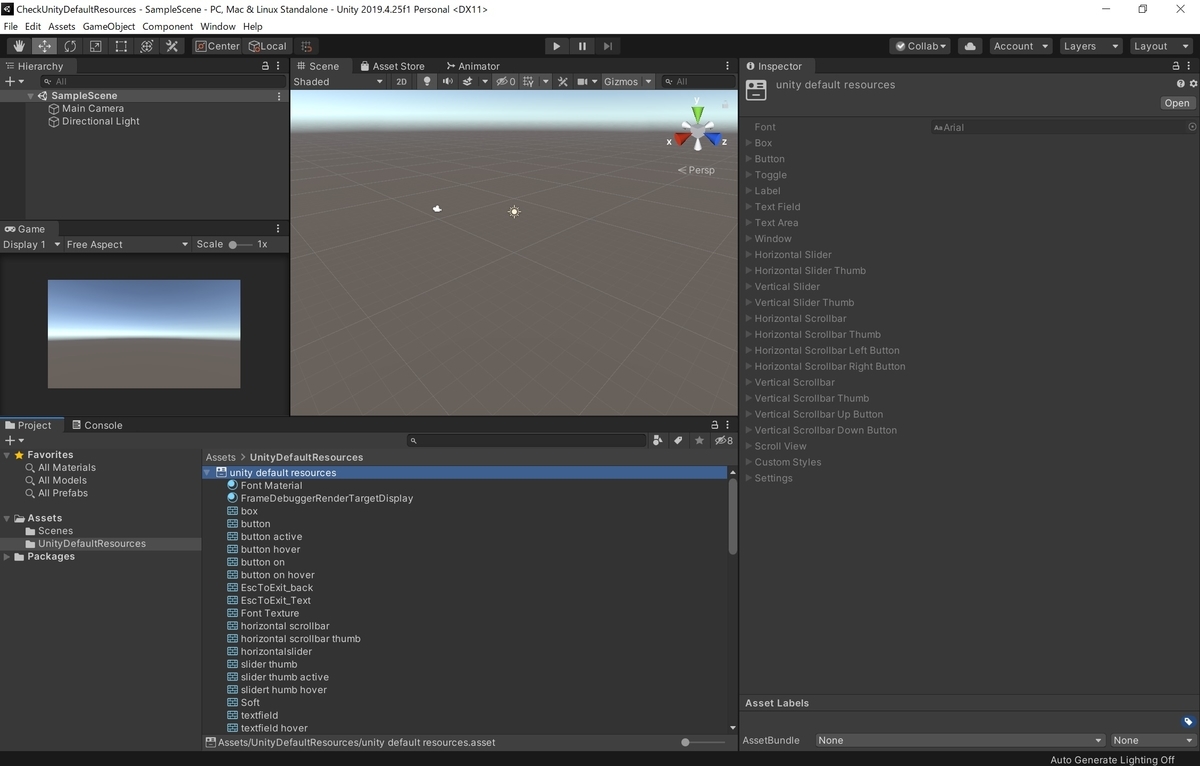Open the Hierarchy panel options menu
1200x766 pixels.
[279, 66]
